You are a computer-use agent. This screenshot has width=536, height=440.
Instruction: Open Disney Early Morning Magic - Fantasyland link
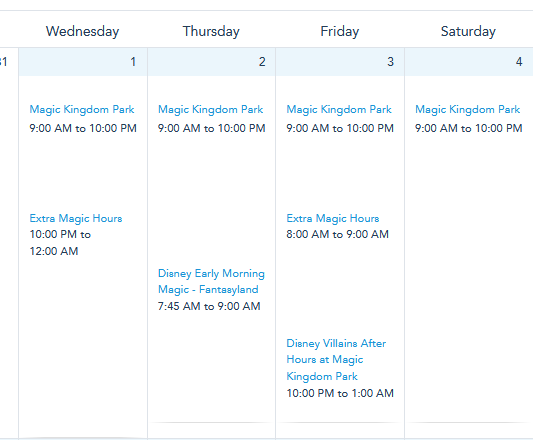pos(211,281)
